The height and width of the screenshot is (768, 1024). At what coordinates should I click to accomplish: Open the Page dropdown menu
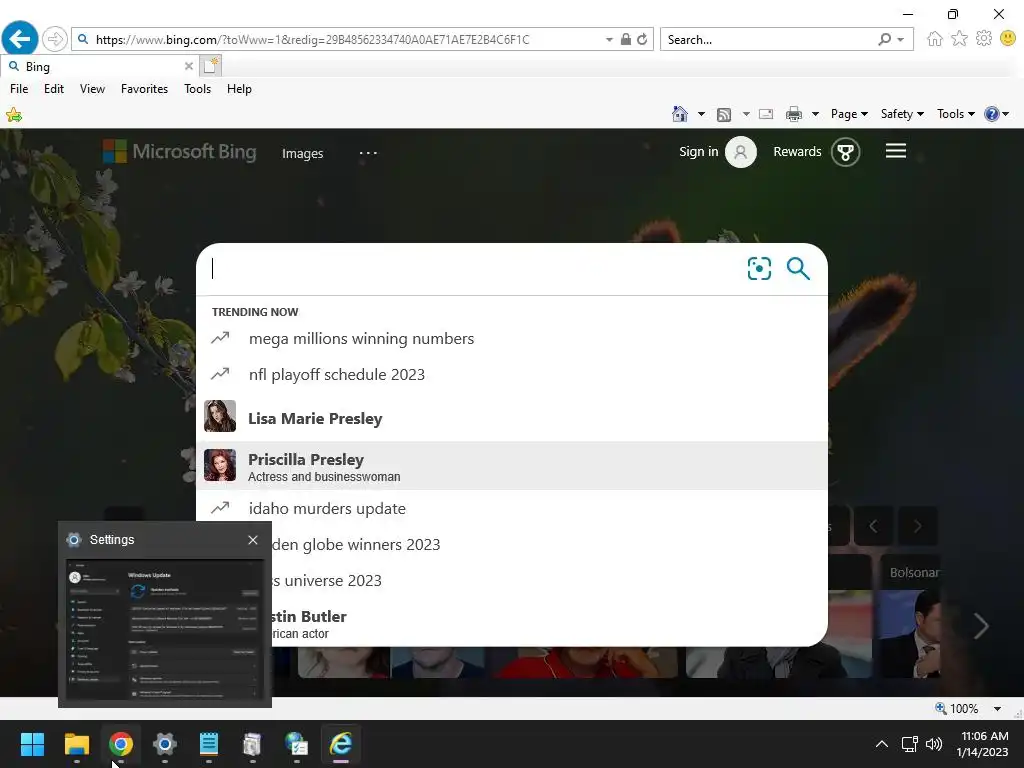(849, 114)
